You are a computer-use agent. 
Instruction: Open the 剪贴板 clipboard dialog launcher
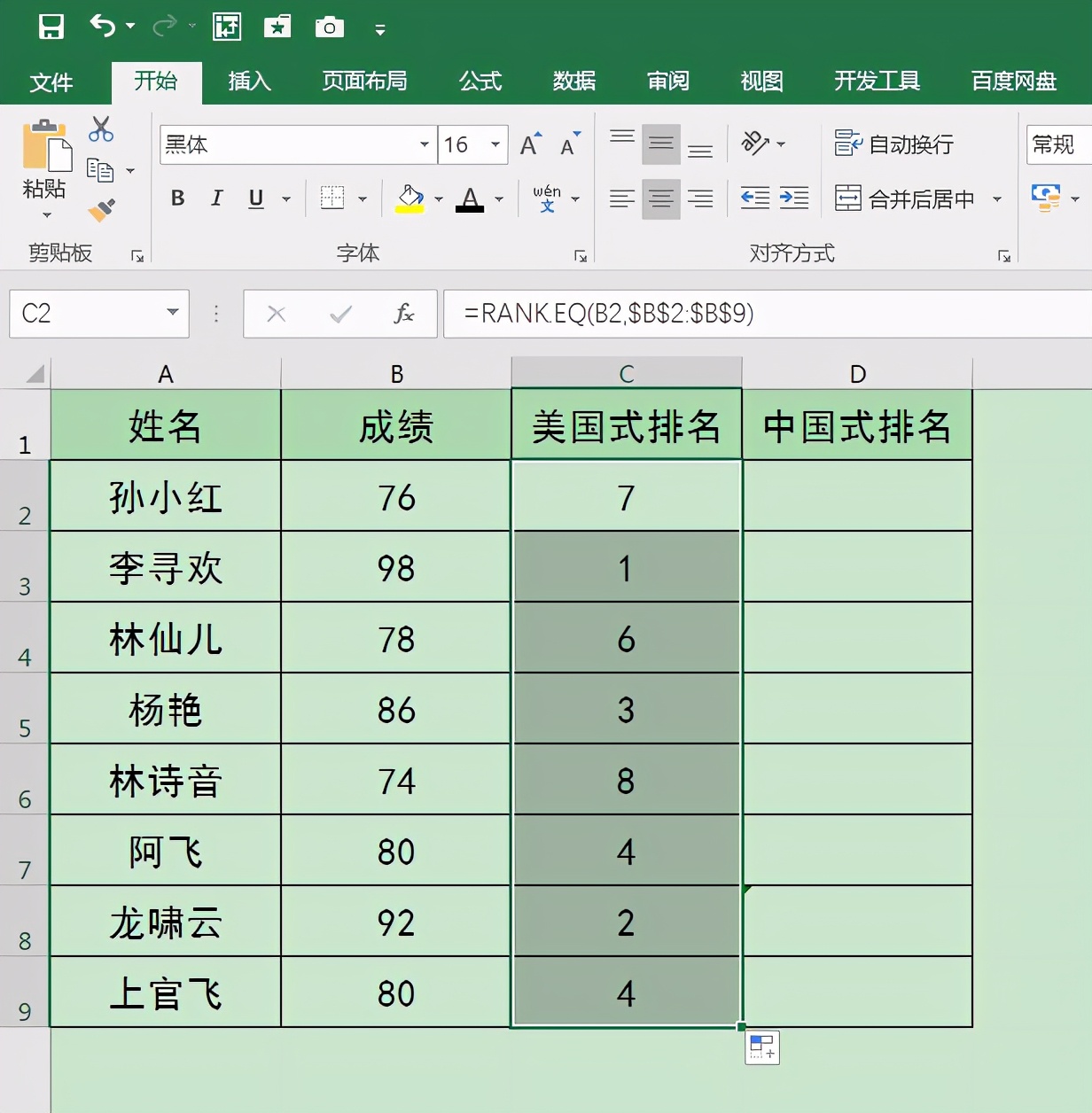tap(137, 256)
